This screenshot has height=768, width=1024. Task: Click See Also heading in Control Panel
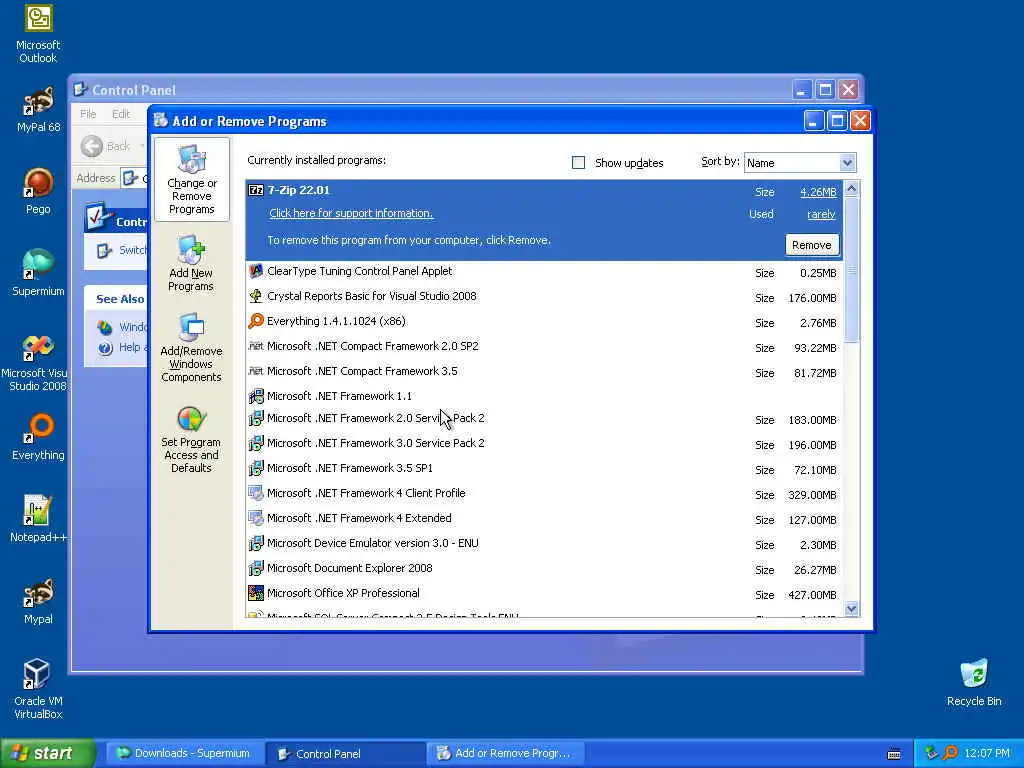[x=120, y=299]
